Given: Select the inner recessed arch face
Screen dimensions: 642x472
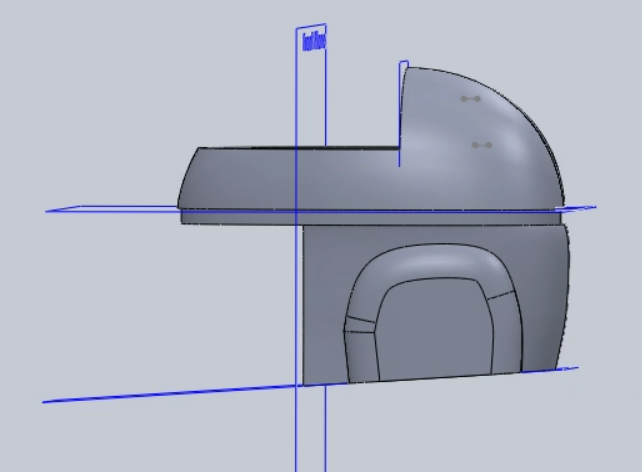Looking at the screenshot, I should coord(434,332).
